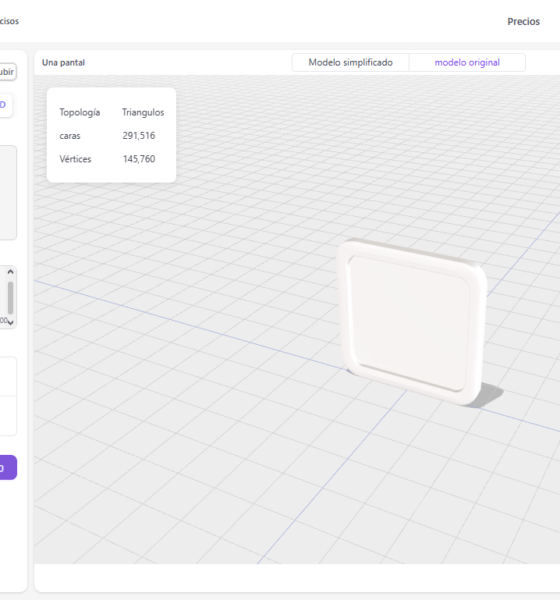560x600 pixels.
Task: Click the vertices count 145,760
Action: pos(139,159)
